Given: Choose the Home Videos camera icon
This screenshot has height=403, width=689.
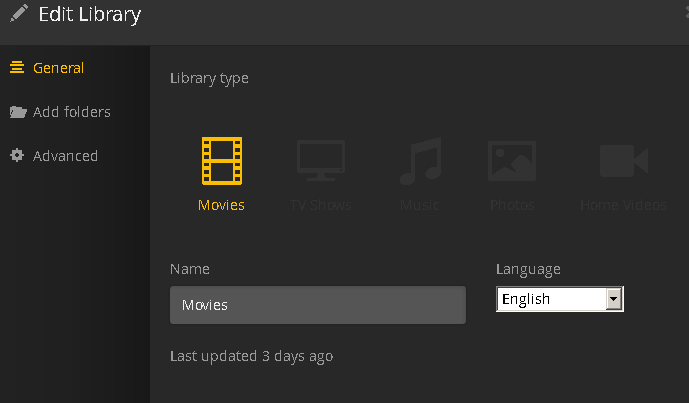Looking at the screenshot, I should pyautogui.click(x=624, y=161).
